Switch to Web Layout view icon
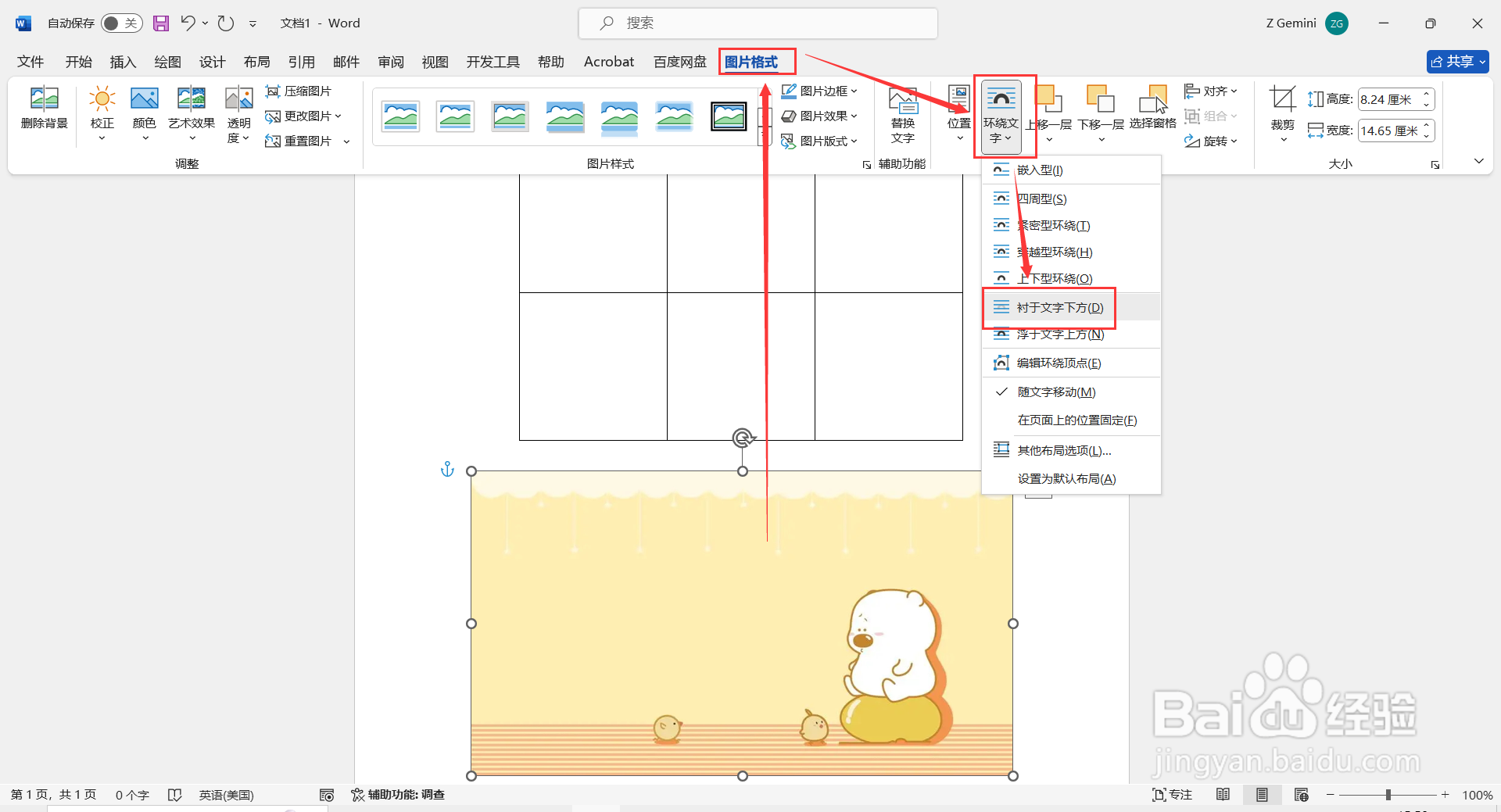This screenshot has width=1501, height=812. 1302,795
